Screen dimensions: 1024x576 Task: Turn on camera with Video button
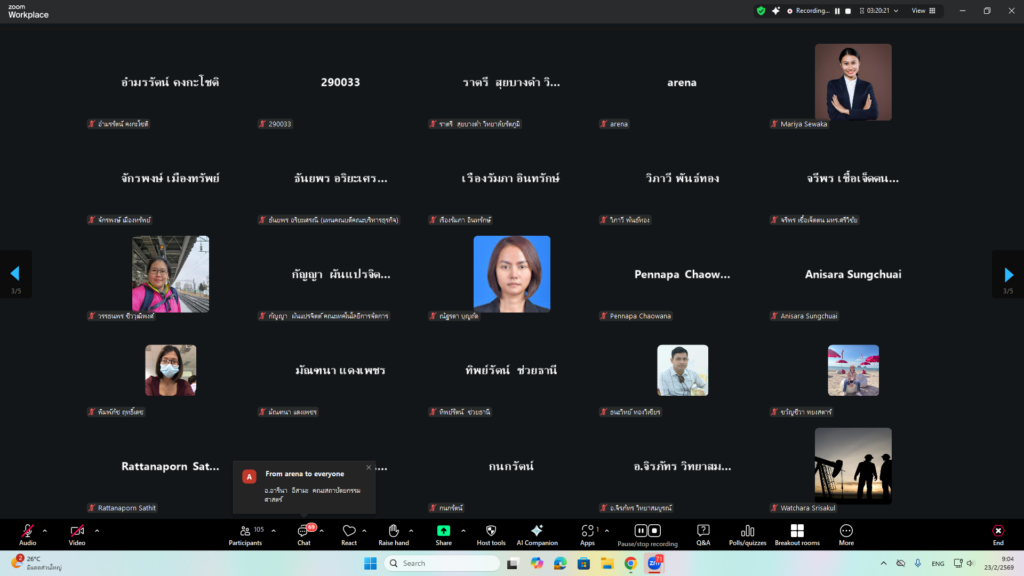[77, 534]
